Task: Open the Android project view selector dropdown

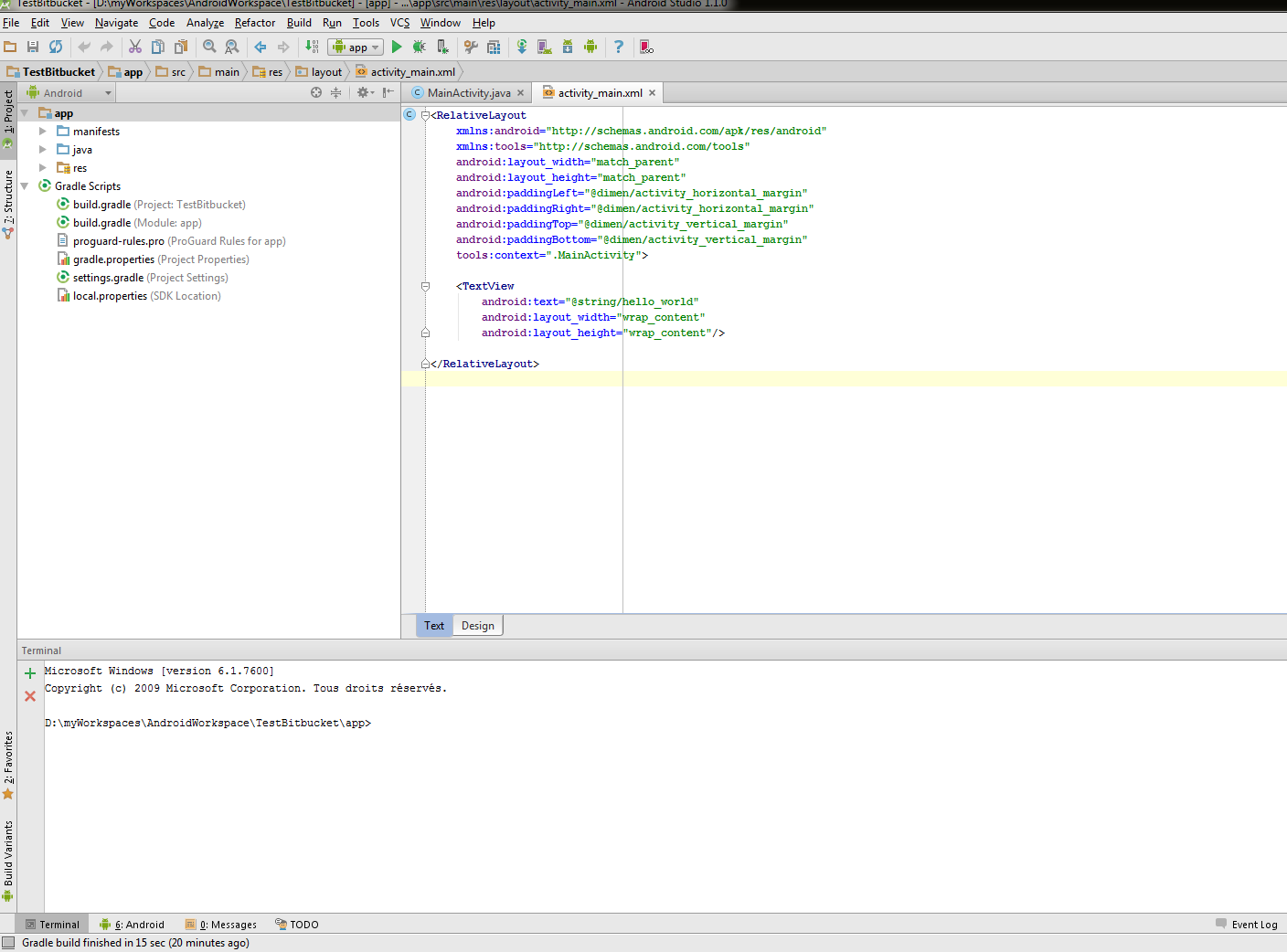Action: [x=69, y=91]
